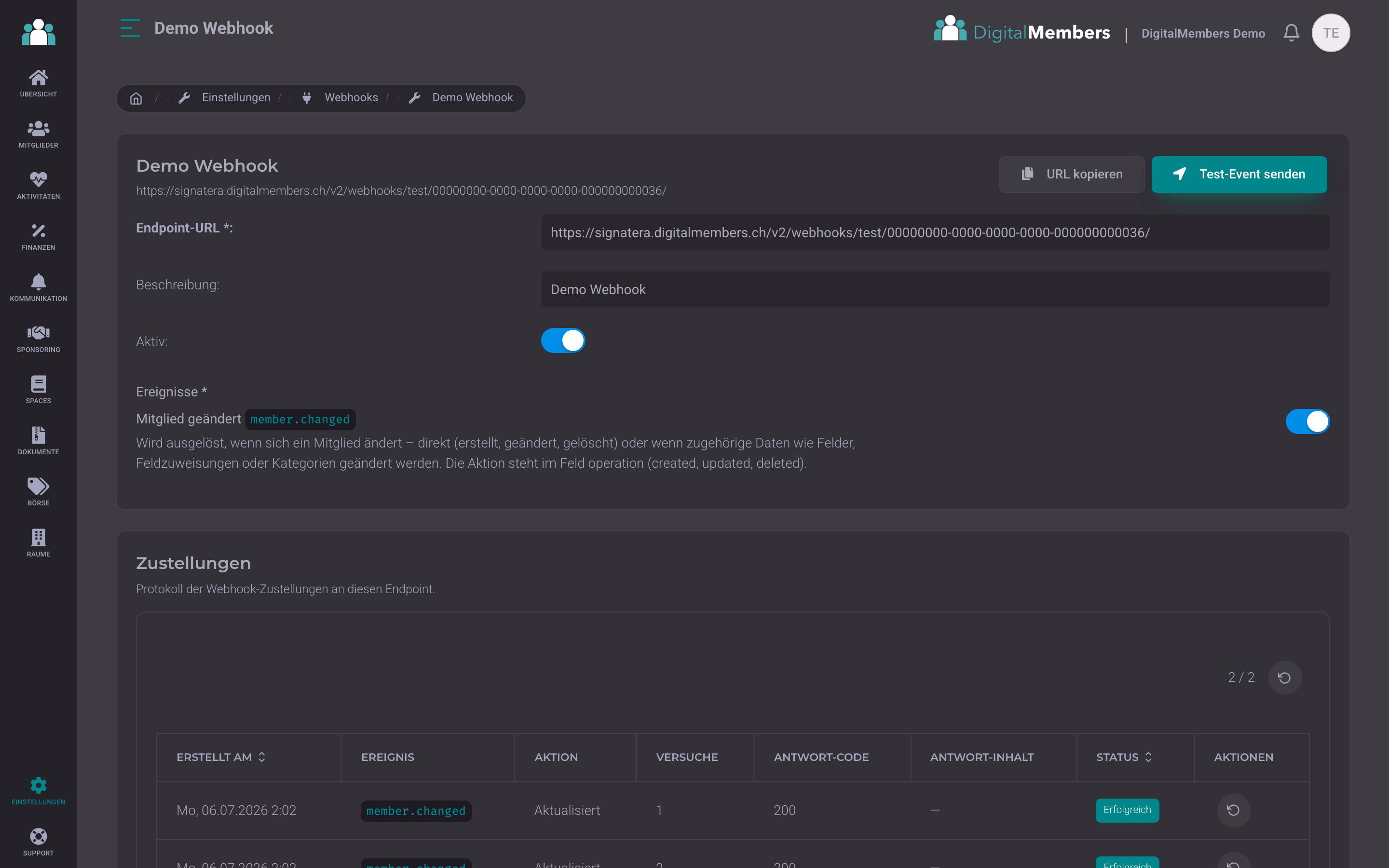
Task: Click the Antwort-Code column header
Action: [821, 757]
